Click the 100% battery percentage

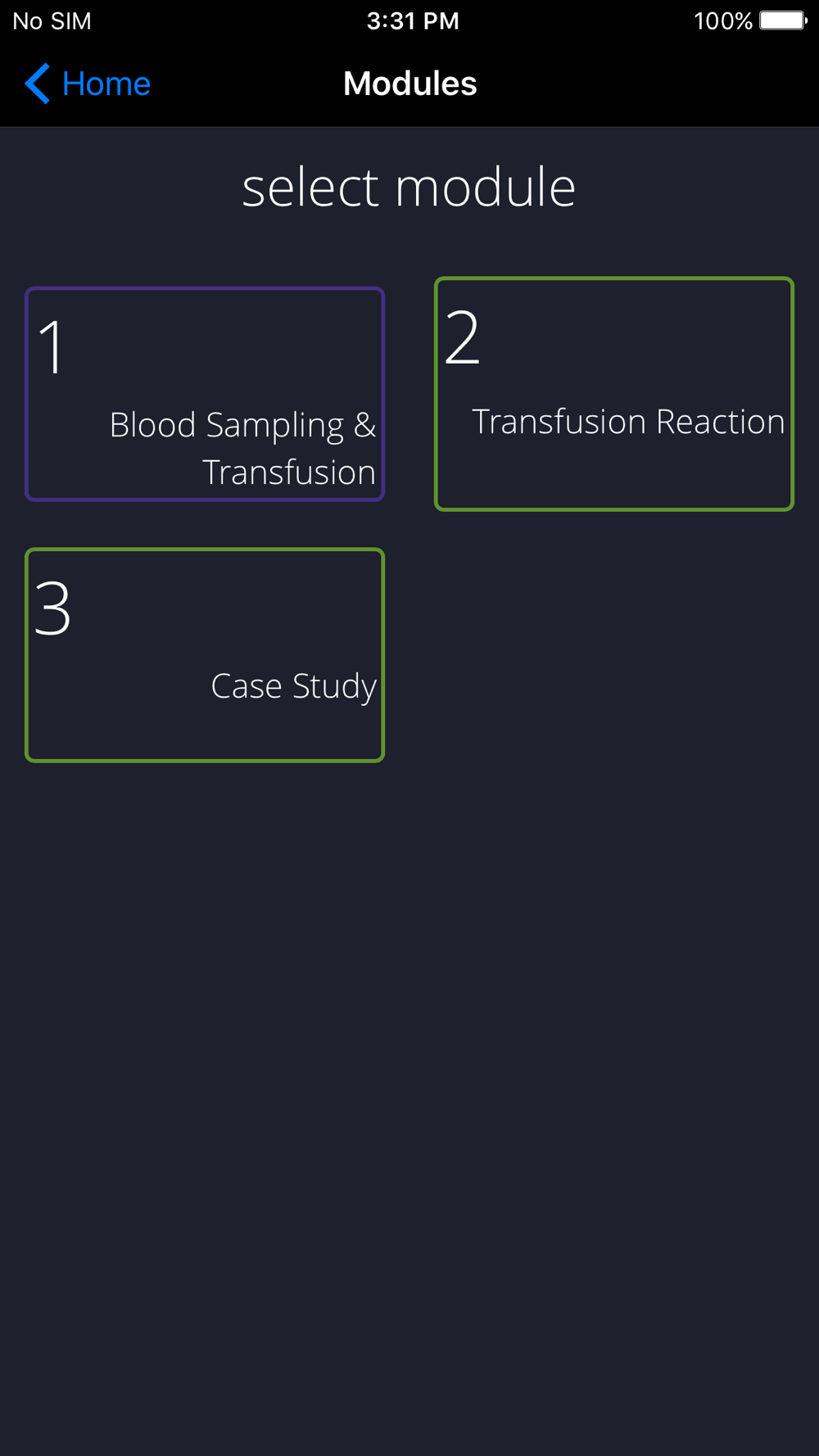[722, 20]
